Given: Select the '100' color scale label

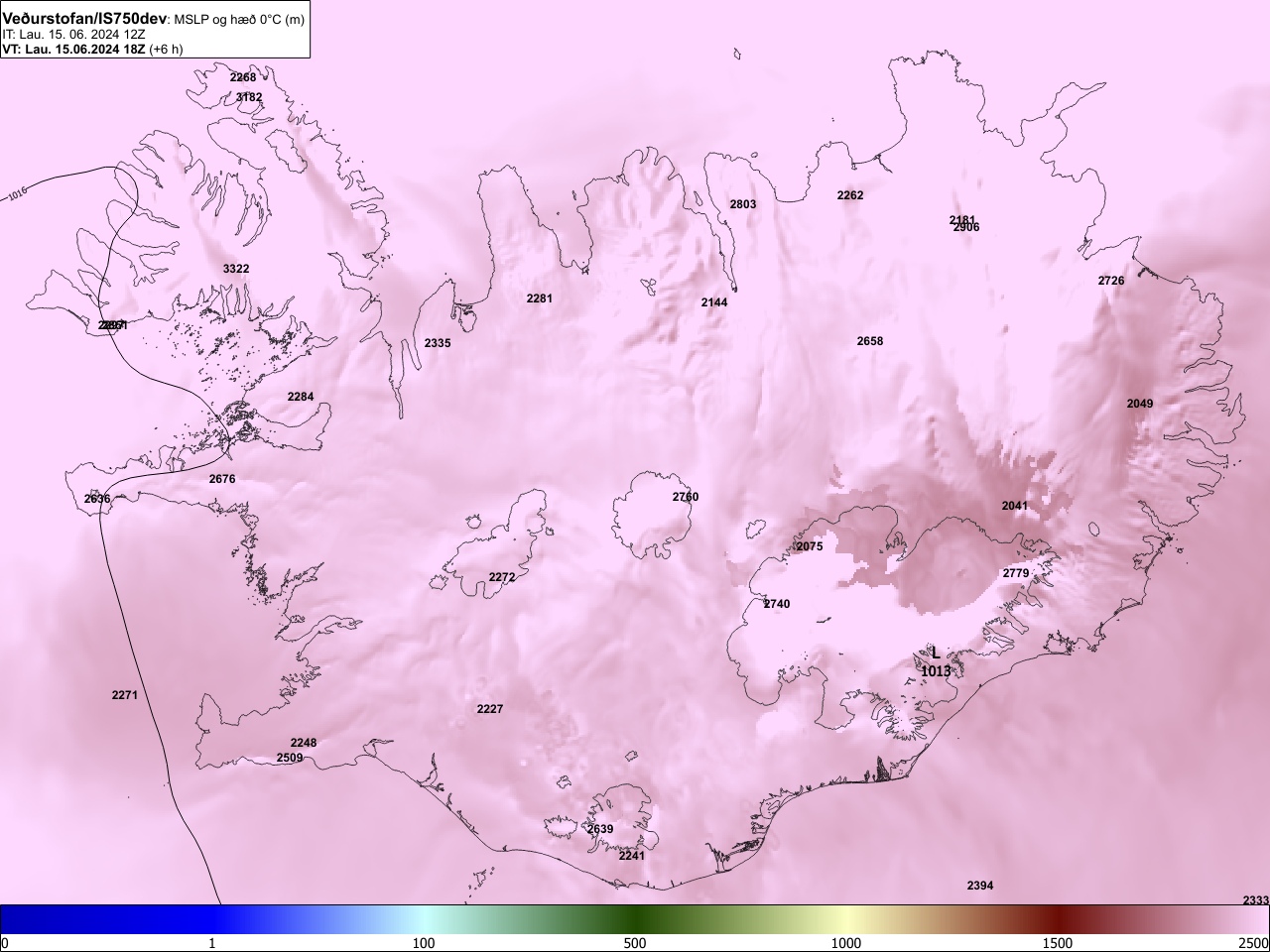Looking at the screenshot, I should coord(424,942).
